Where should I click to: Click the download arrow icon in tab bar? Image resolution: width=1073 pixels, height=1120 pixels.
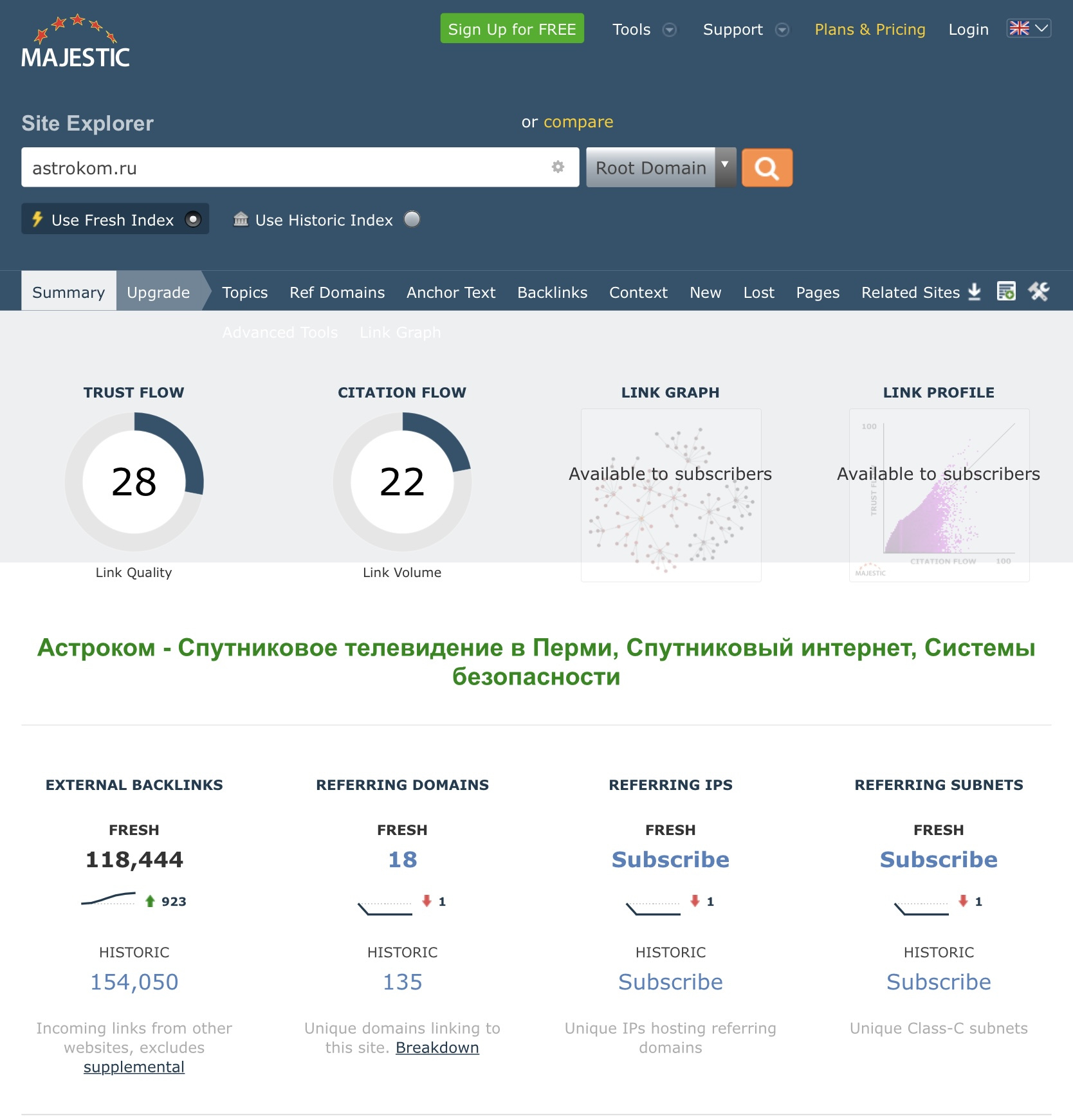(x=975, y=291)
